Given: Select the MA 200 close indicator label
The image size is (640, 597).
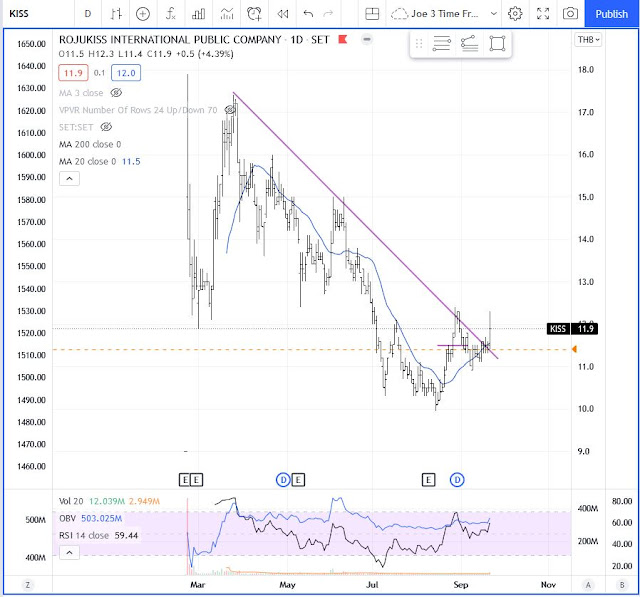Looking at the screenshot, I should pos(90,144).
